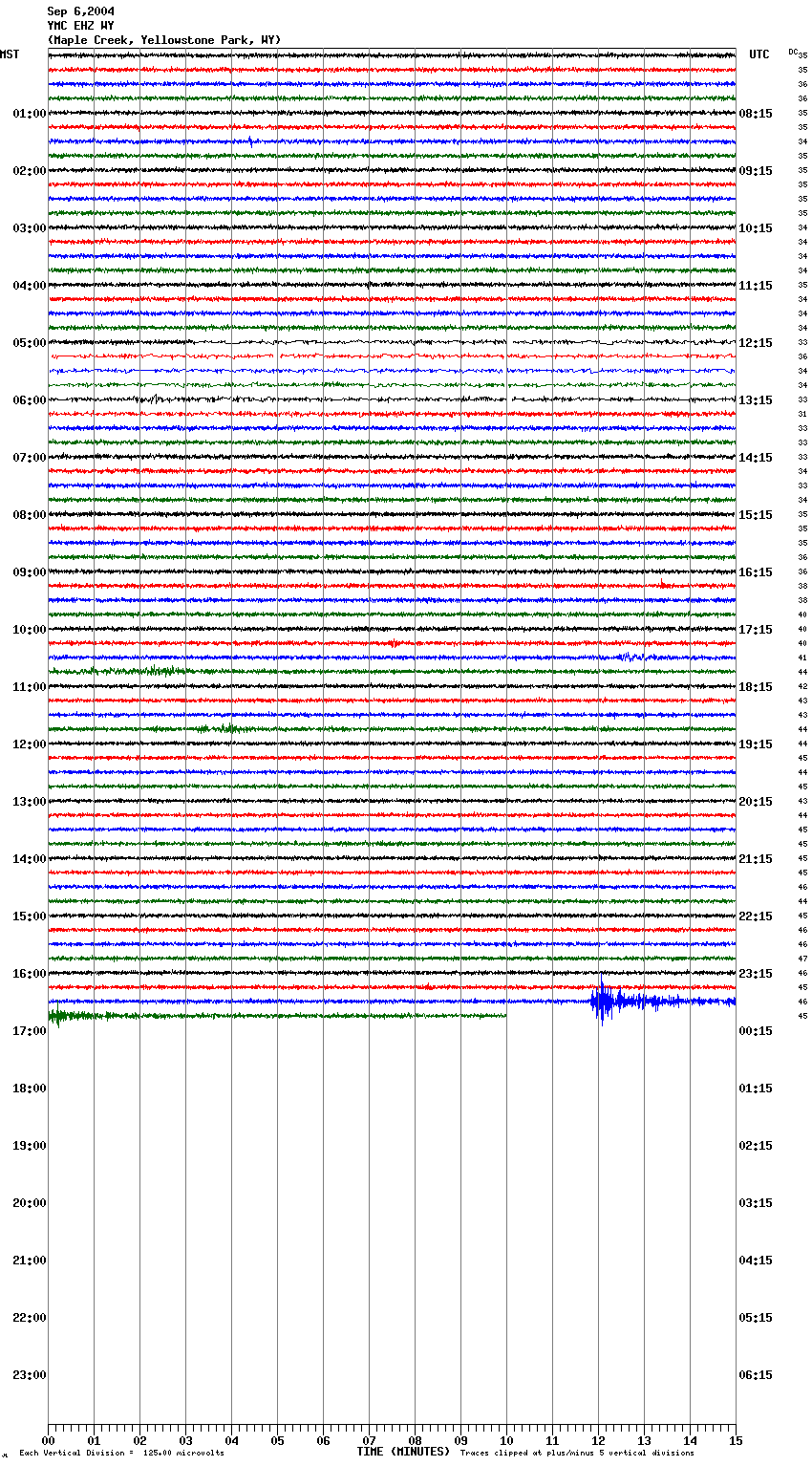812x1466 pixels.
Task: Select the 02:00 MST time label
Action: [x=30, y=171]
